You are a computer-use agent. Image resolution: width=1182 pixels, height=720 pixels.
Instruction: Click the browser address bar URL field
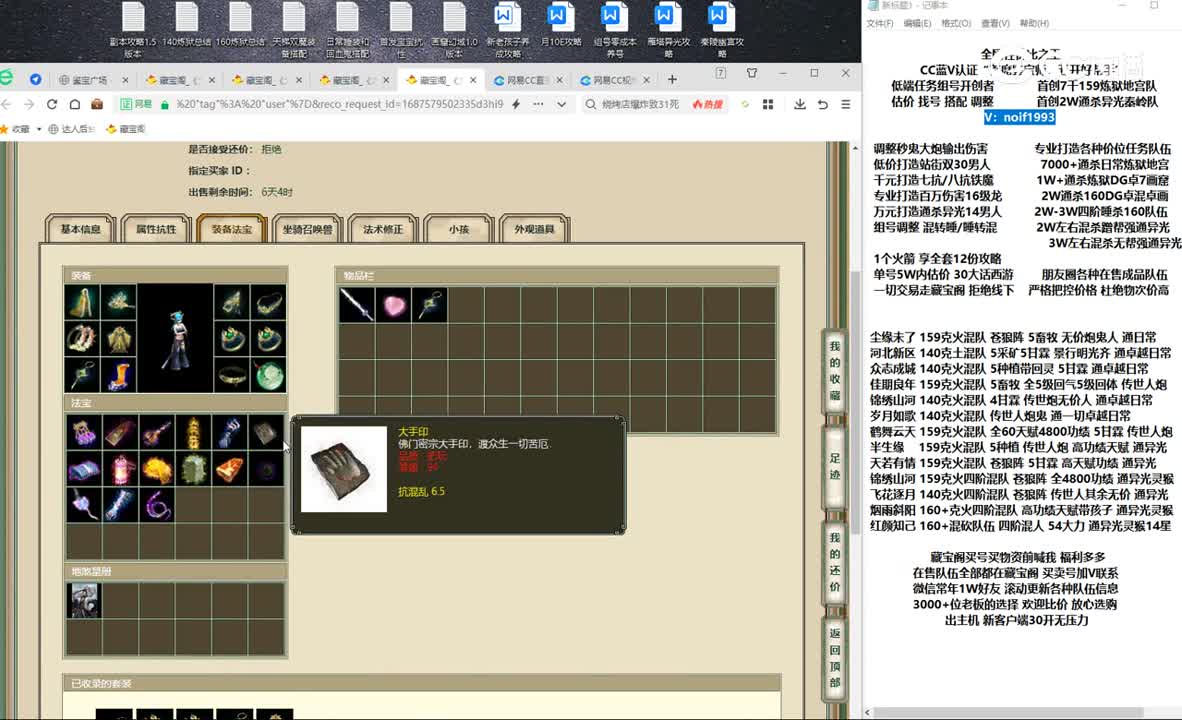(339, 104)
